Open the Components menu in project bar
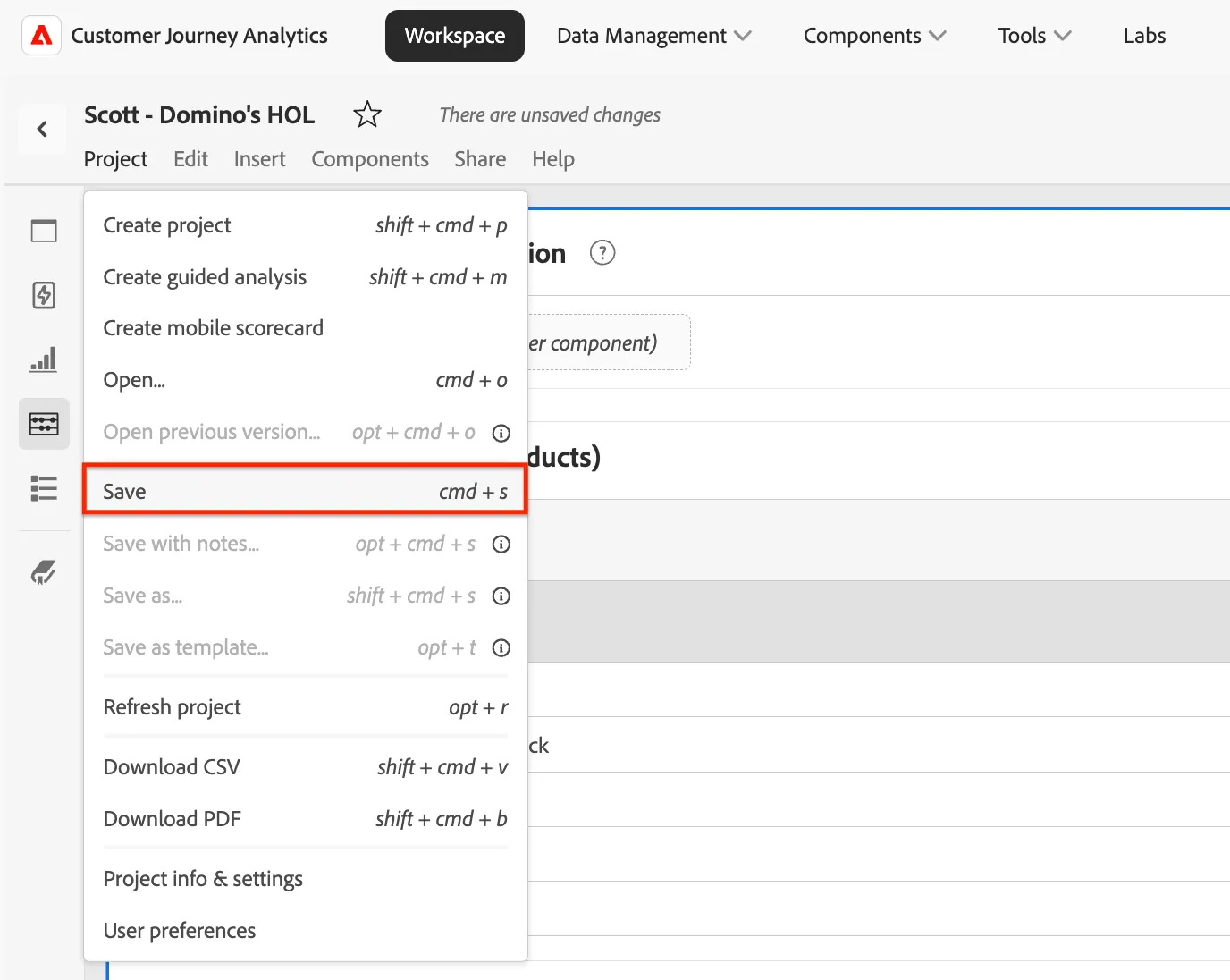The image size is (1230, 980). pyautogui.click(x=370, y=159)
